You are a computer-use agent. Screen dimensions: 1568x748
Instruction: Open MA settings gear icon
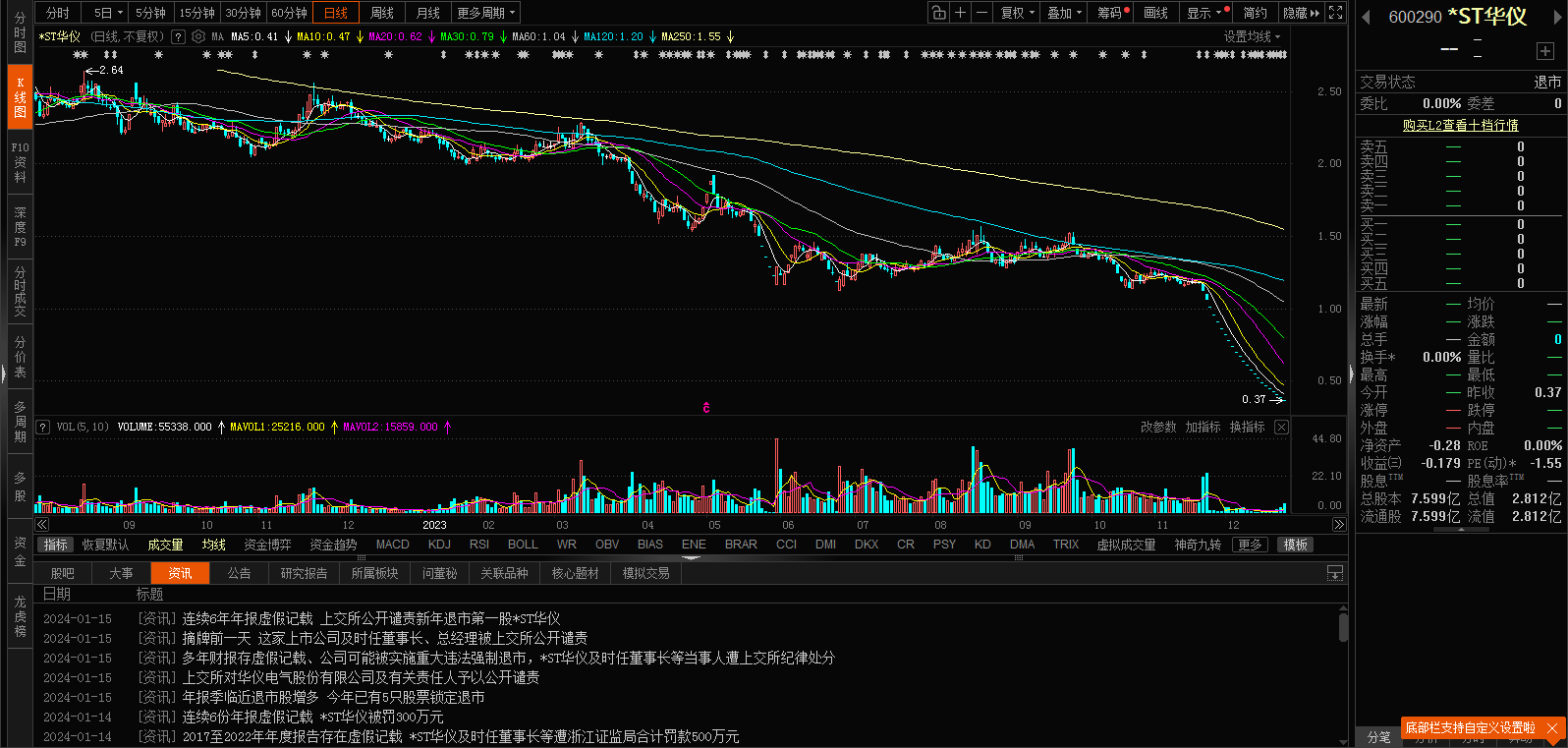click(x=198, y=36)
